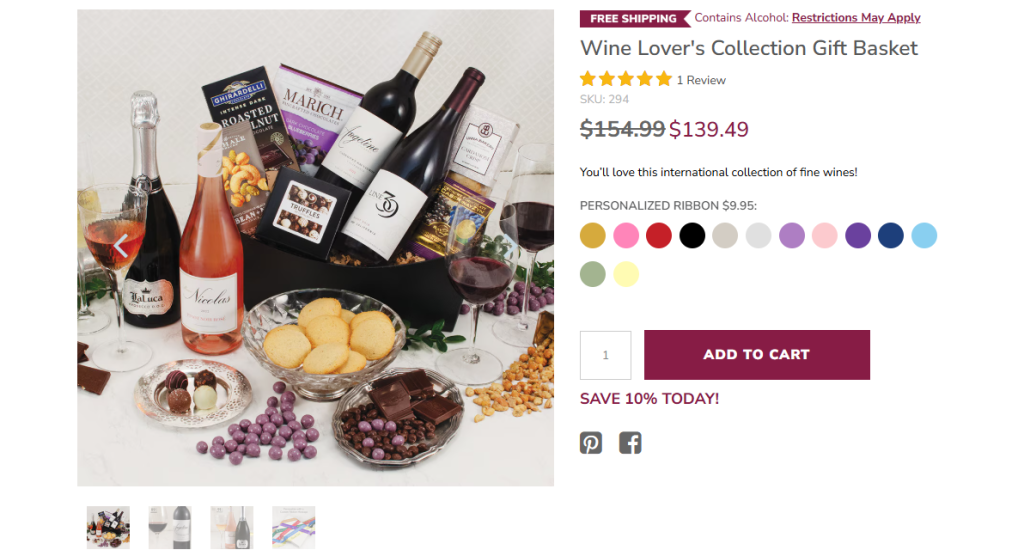Open the colored ribbons thumbnail
The image size is (1024, 556).
[294, 527]
